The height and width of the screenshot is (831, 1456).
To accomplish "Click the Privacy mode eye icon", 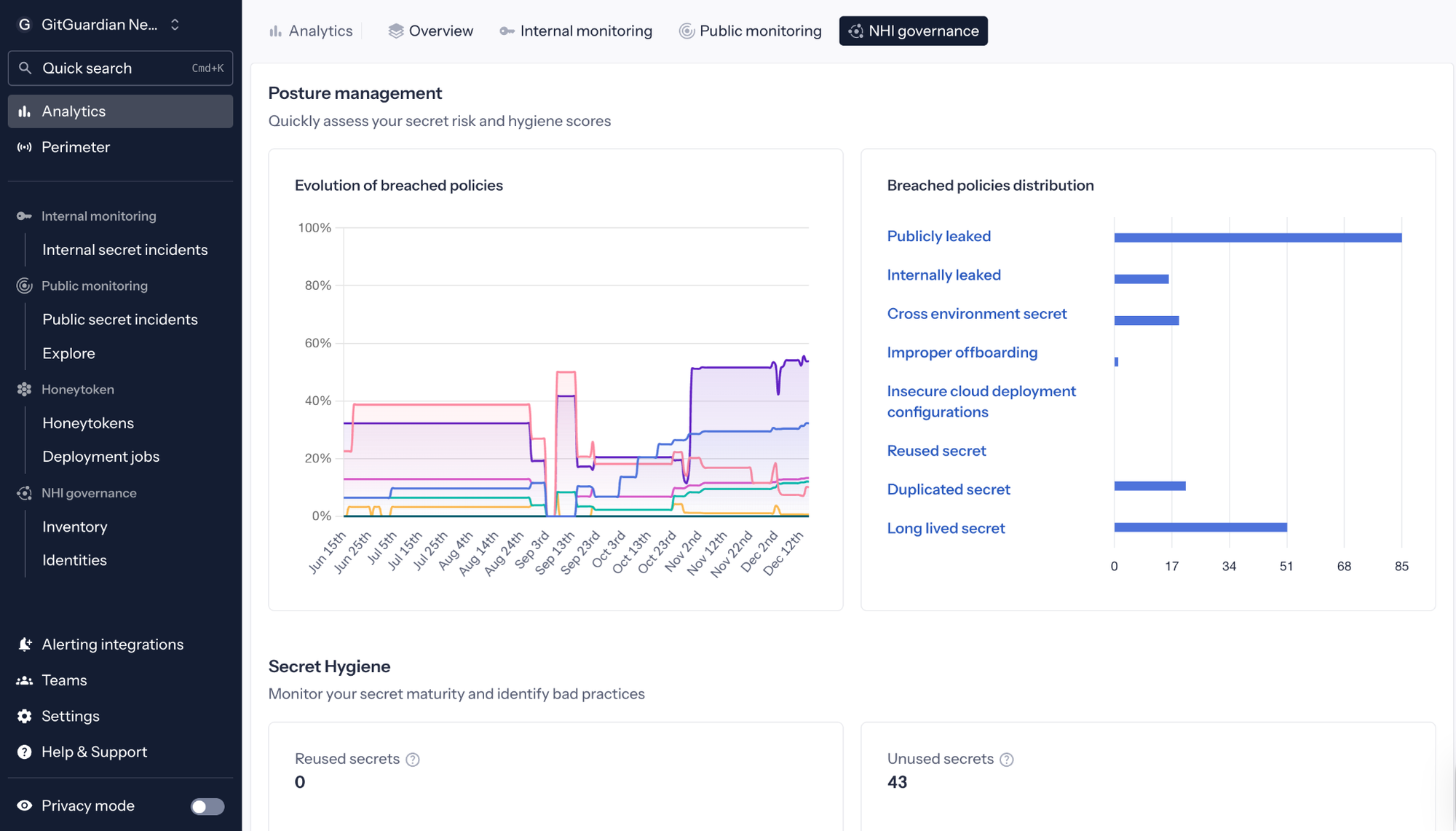I will click(x=25, y=806).
